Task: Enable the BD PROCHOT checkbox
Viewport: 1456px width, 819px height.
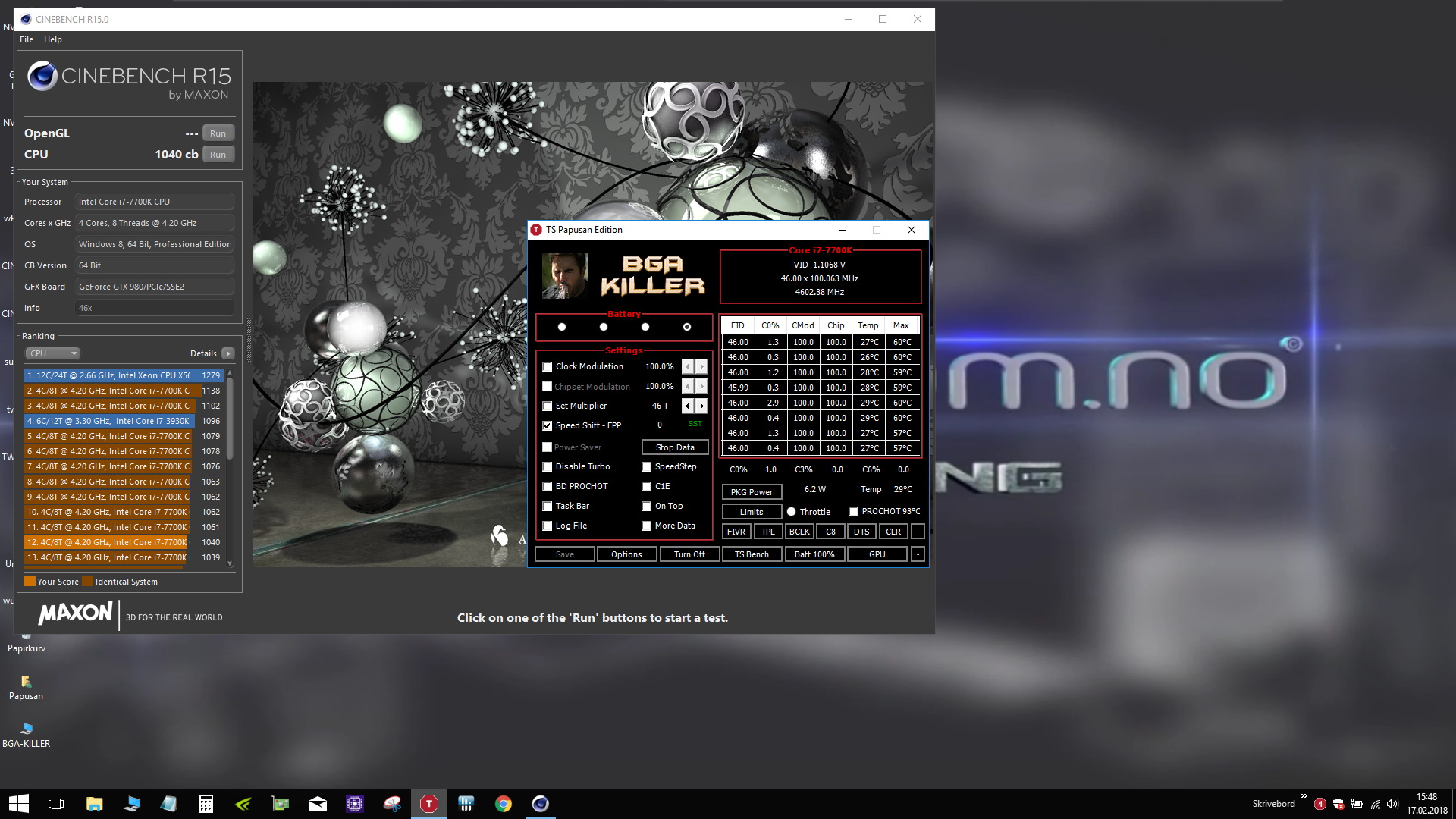Action: [547, 487]
